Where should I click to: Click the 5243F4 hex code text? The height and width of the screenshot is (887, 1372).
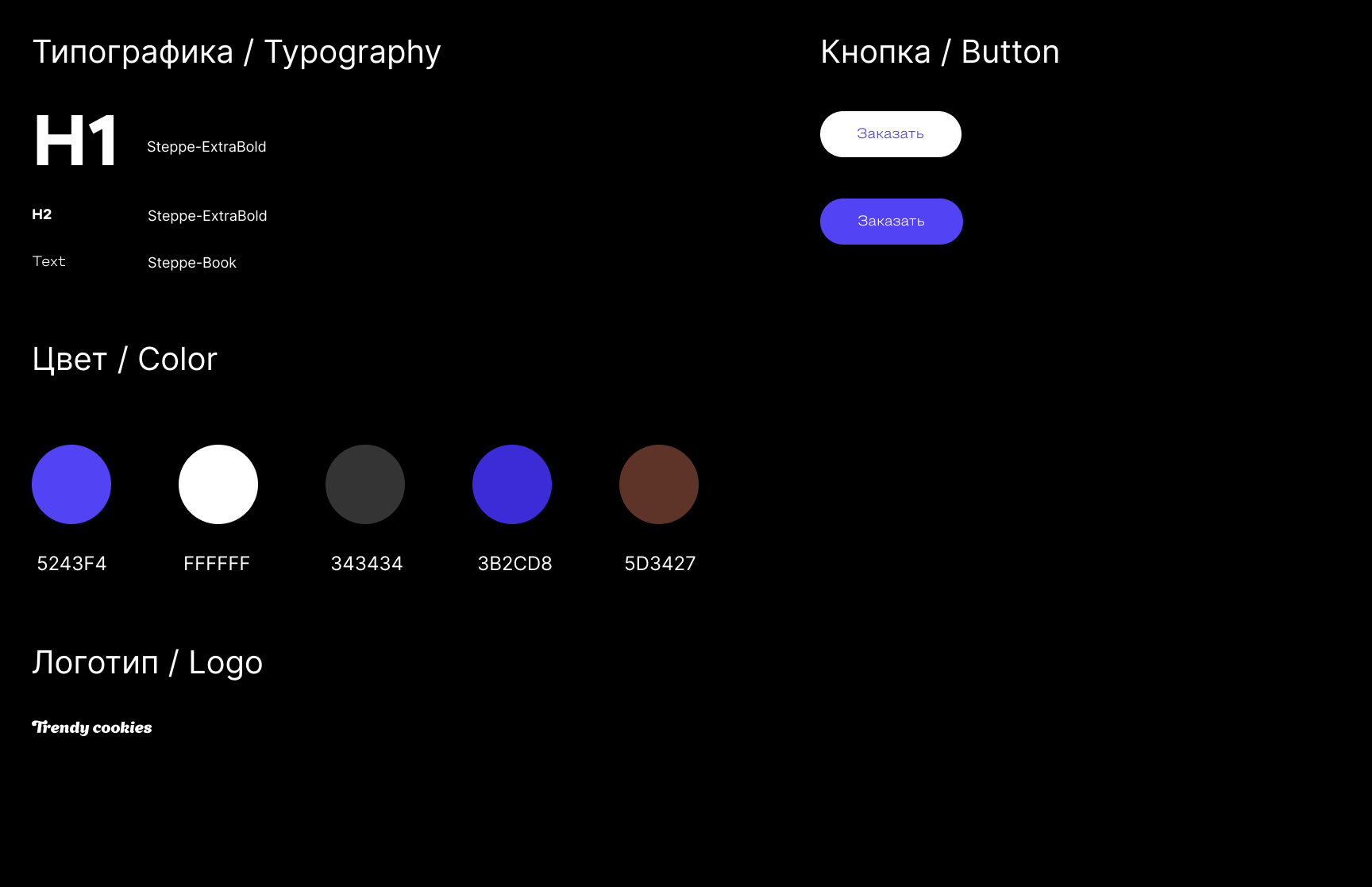click(x=71, y=564)
